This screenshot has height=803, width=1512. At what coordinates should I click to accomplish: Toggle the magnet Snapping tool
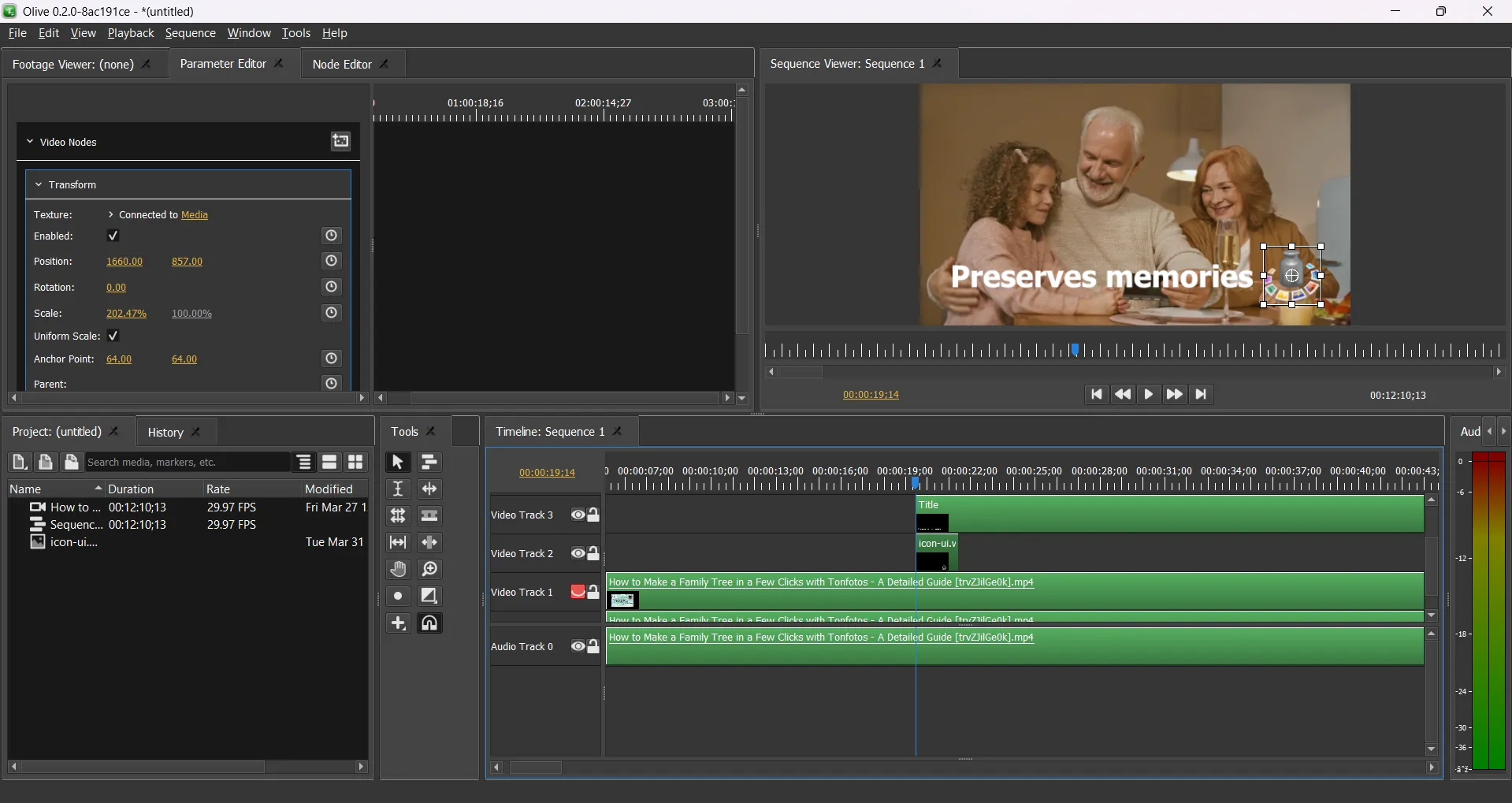[x=429, y=623]
